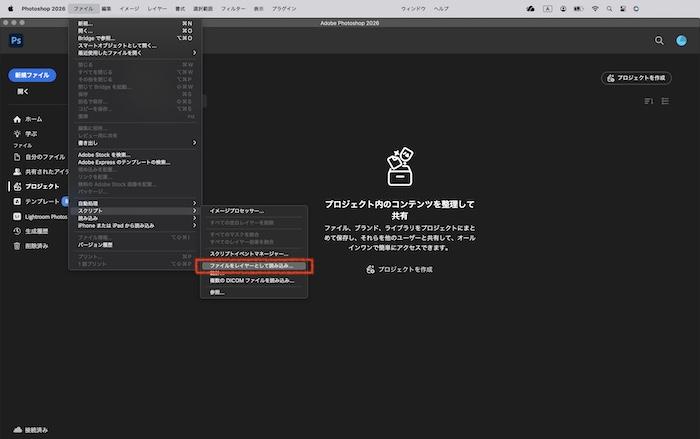Click Creative Cloud icon in menu bar
The width and height of the screenshot is (700, 439).
coord(530,8)
